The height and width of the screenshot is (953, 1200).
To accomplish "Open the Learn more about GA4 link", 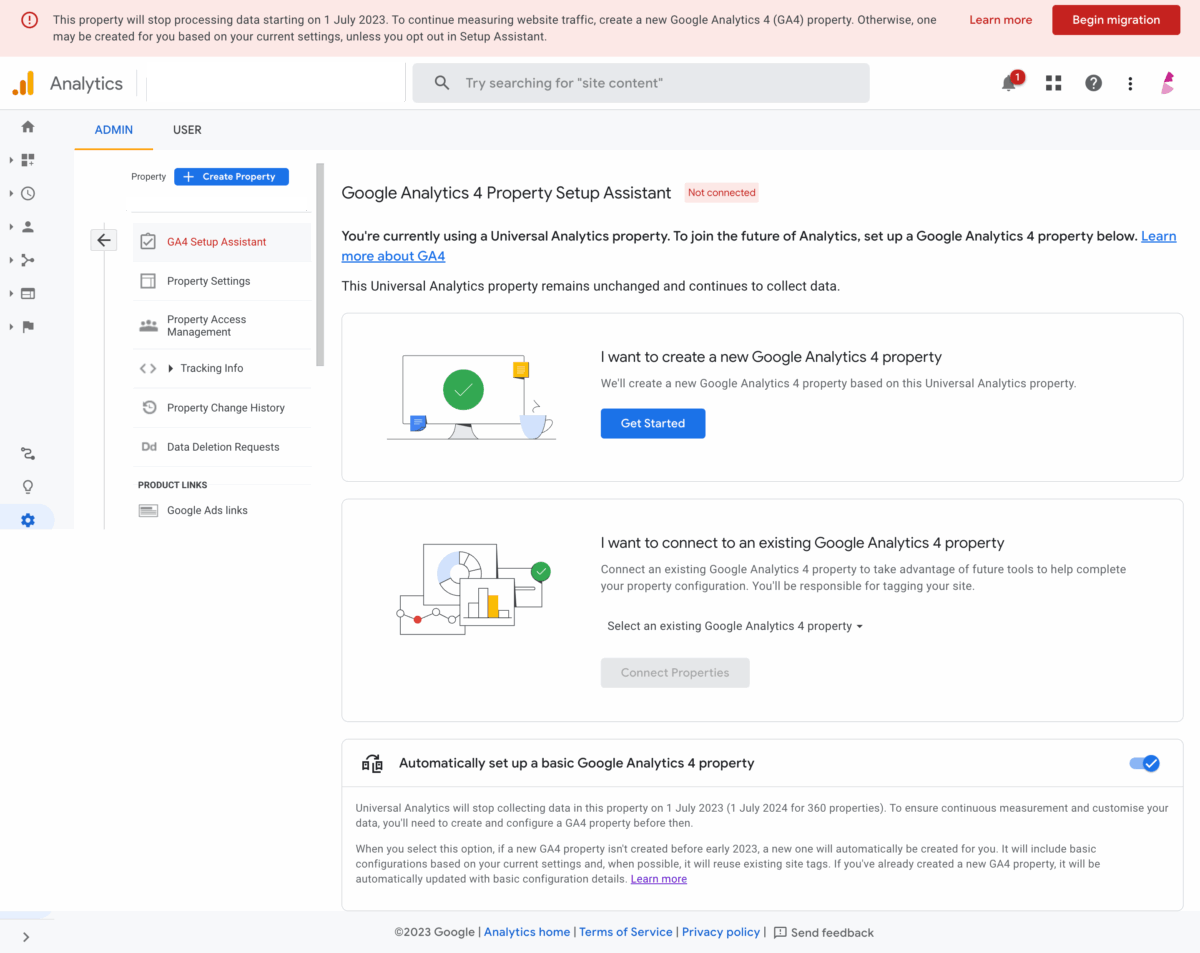I will click(x=393, y=255).
